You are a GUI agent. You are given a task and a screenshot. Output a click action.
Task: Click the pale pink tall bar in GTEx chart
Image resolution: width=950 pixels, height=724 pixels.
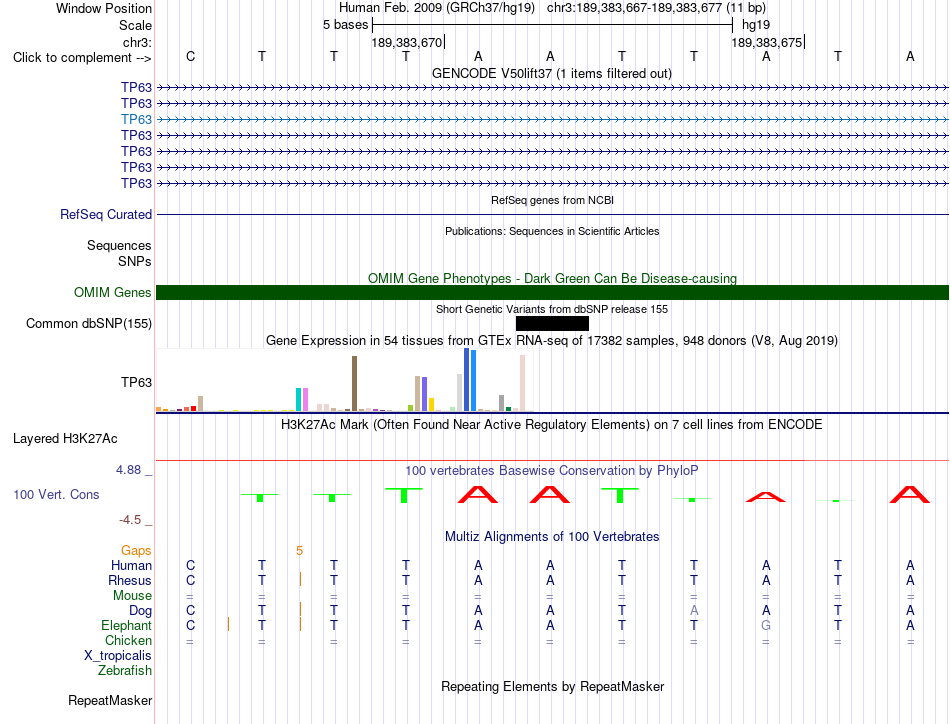[x=522, y=383]
